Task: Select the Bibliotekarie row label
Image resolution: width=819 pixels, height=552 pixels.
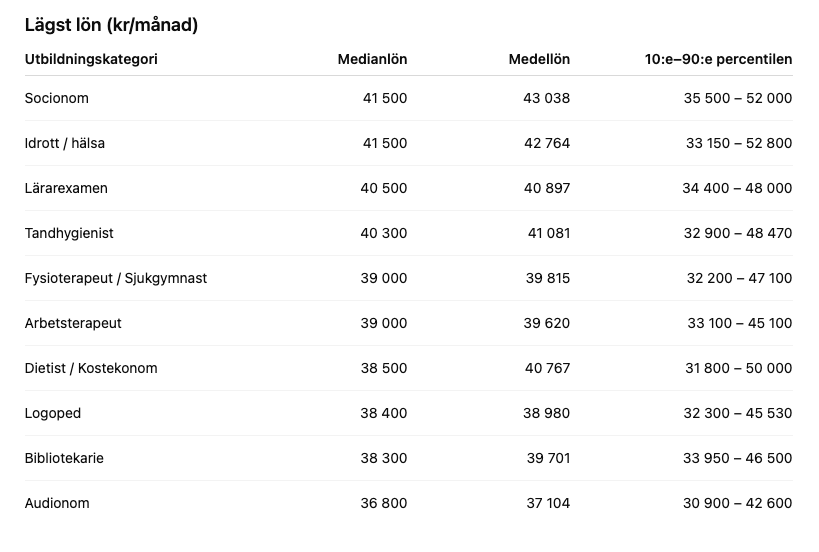Action: tap(64, 458)
